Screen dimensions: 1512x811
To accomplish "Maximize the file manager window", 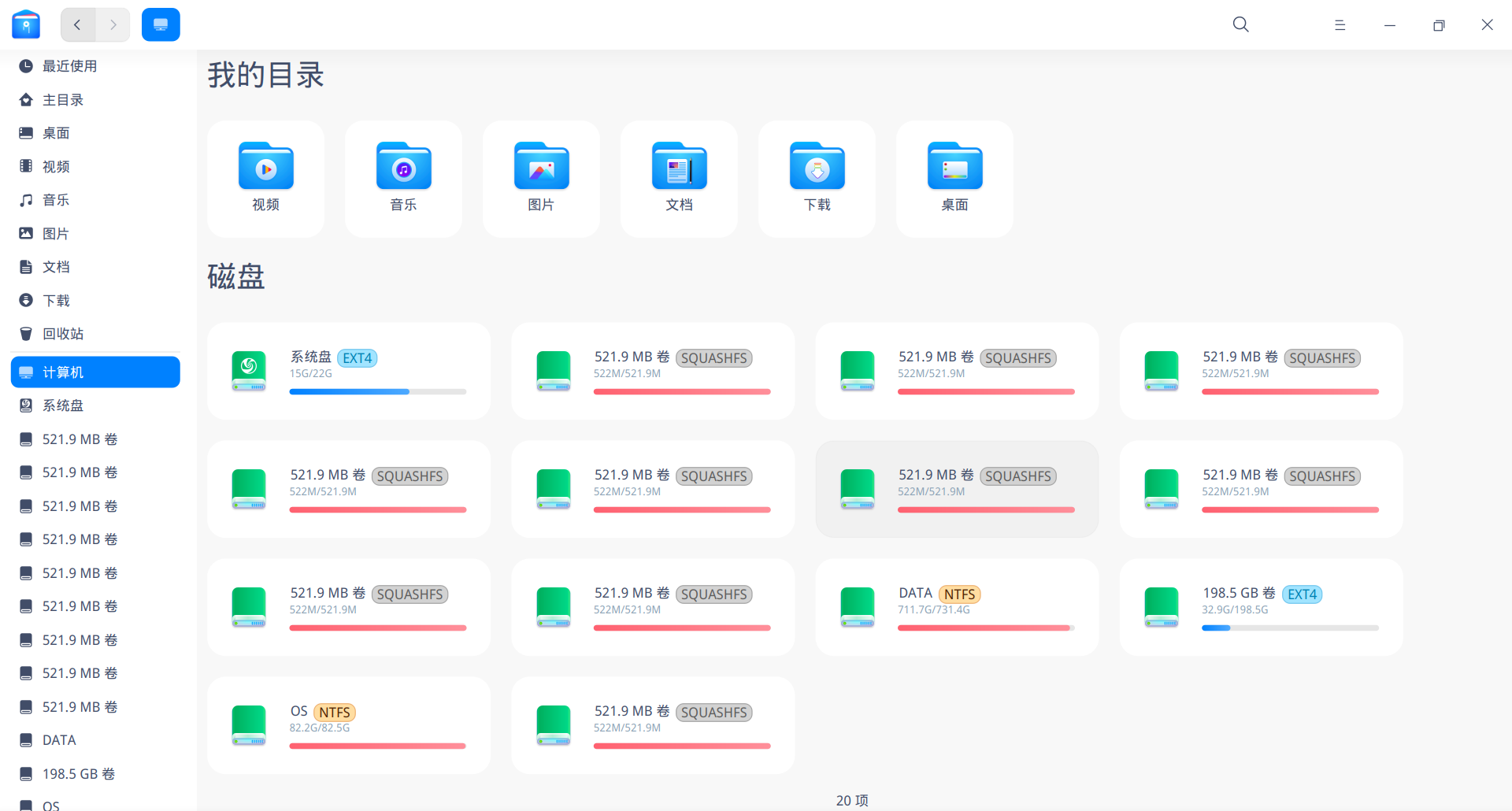I will point(1439,25).
